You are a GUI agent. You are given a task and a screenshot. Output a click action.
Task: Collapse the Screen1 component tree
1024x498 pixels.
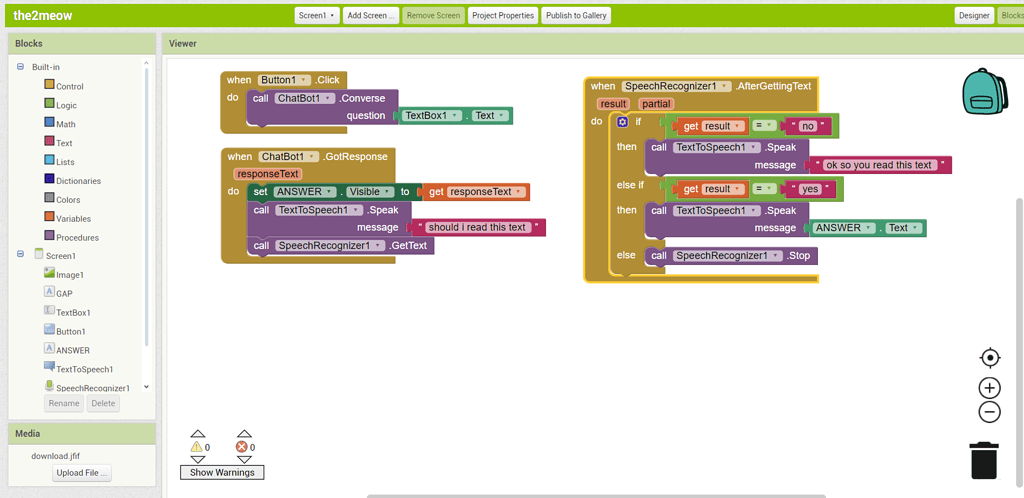tap(20, 255)
